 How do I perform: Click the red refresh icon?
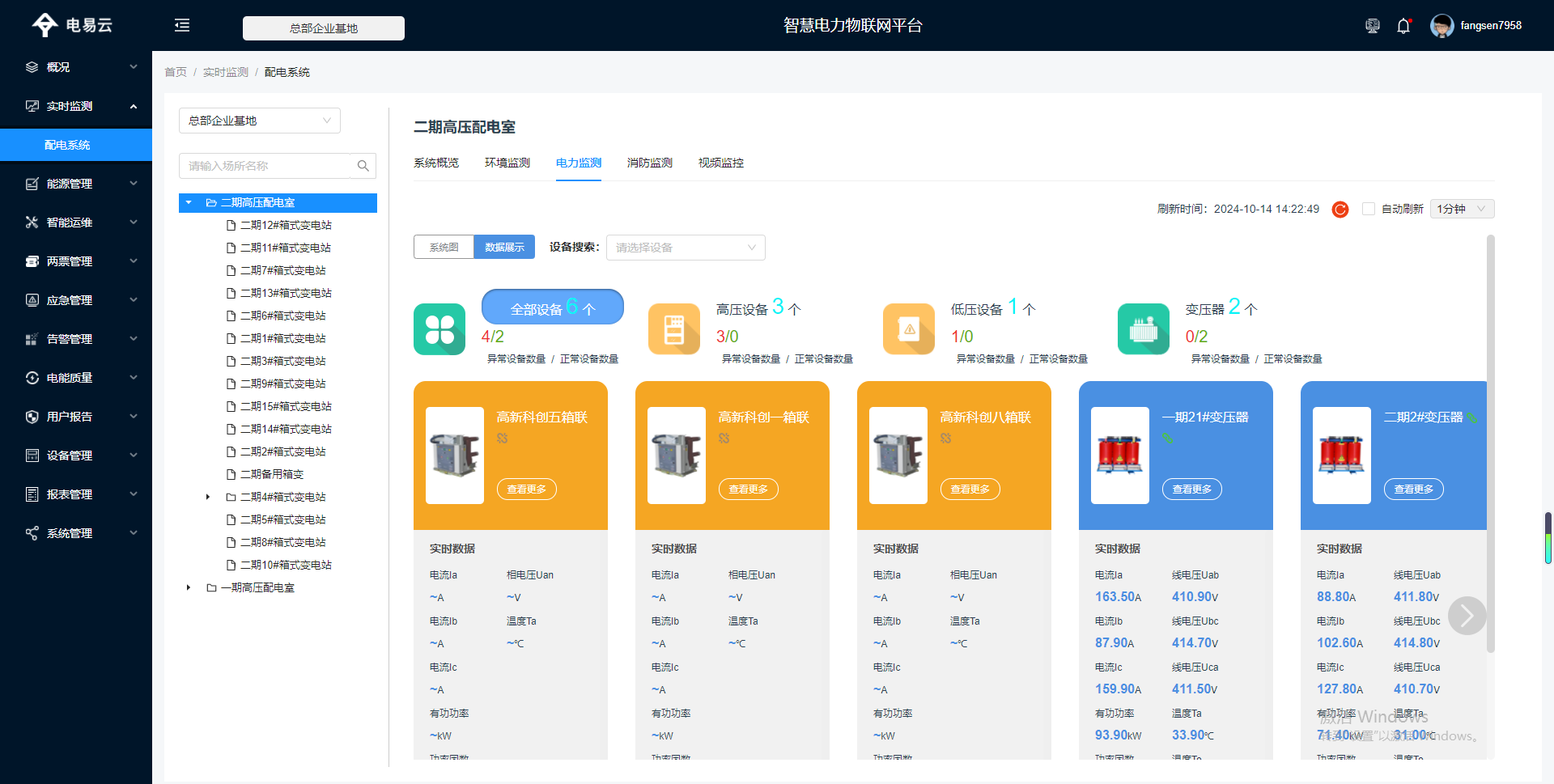click(1340, 210)
